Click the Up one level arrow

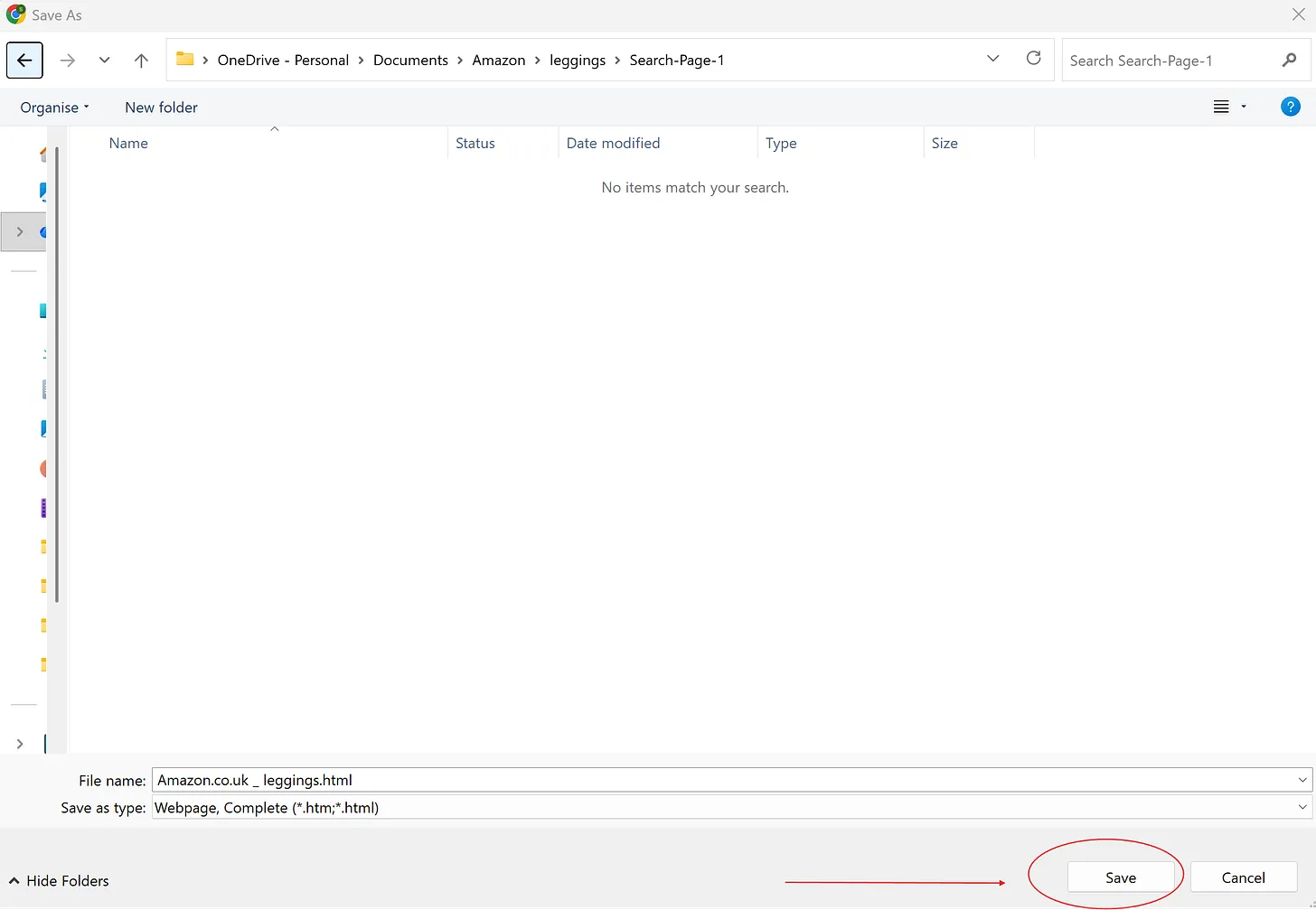tap(141, 61)
